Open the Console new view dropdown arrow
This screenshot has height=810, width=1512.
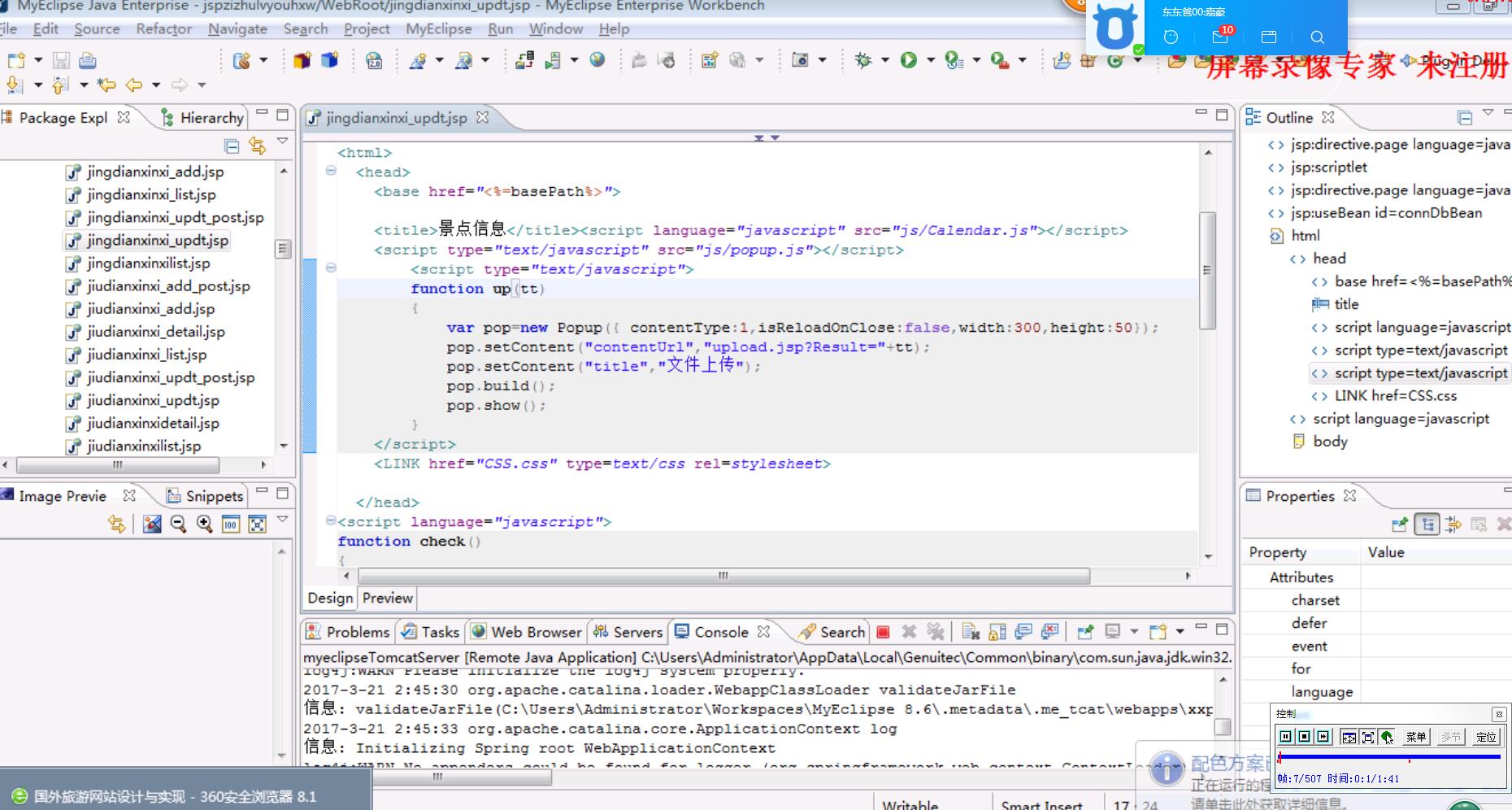[x=1180, y=632]
